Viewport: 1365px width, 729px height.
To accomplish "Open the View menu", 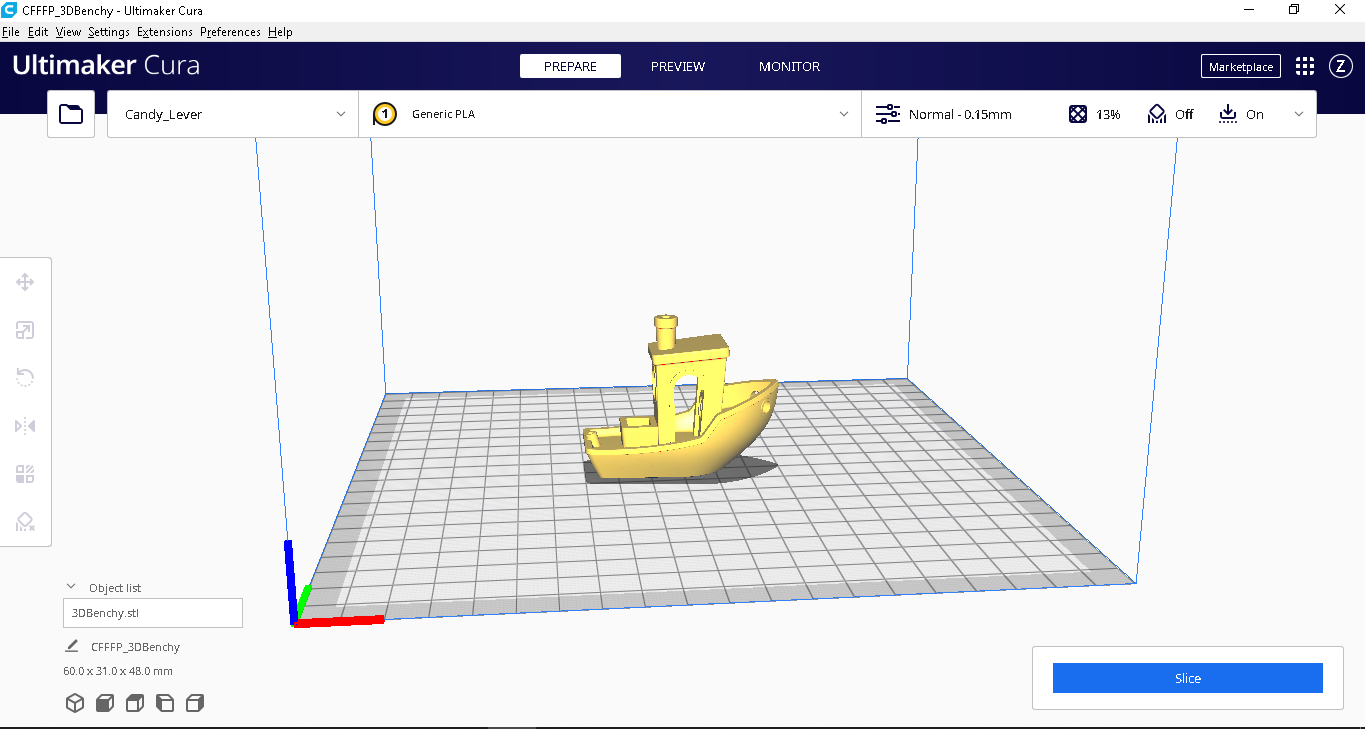I will click(x=68, y=32).
